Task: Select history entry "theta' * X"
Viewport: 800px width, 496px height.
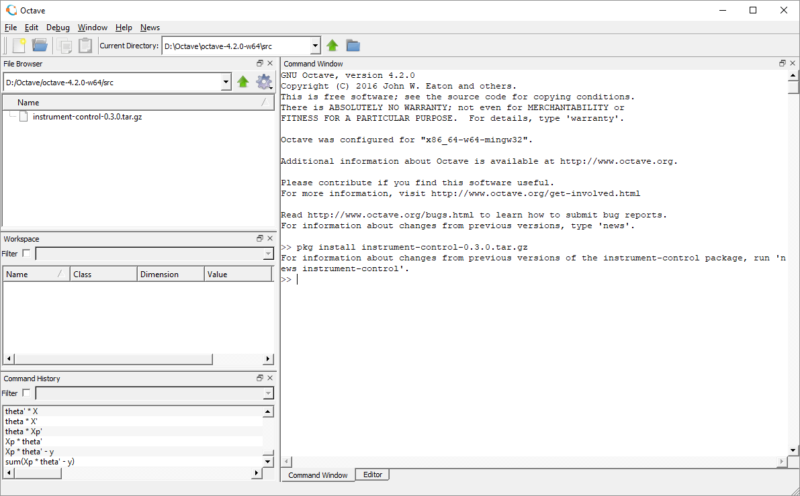Action: pyautogui.click(x=21, y=411)
